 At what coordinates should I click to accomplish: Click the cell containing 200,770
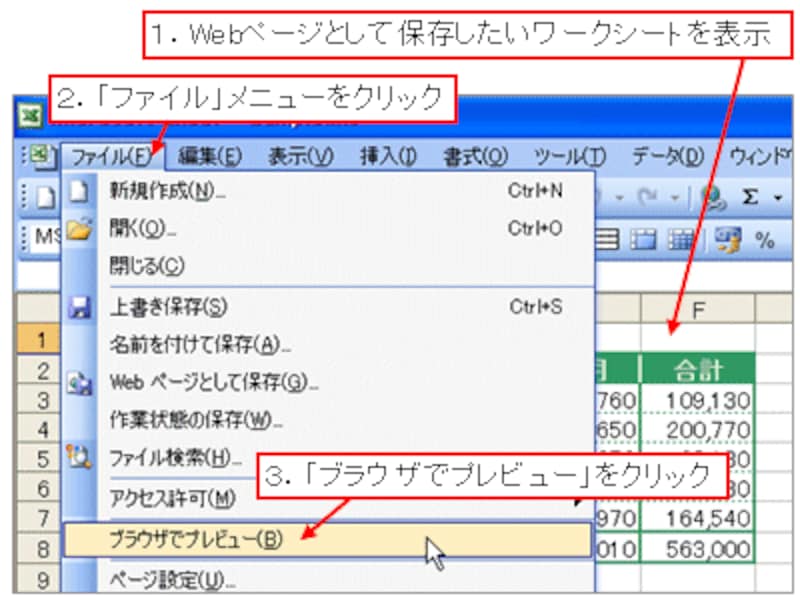tap(698, 429)
